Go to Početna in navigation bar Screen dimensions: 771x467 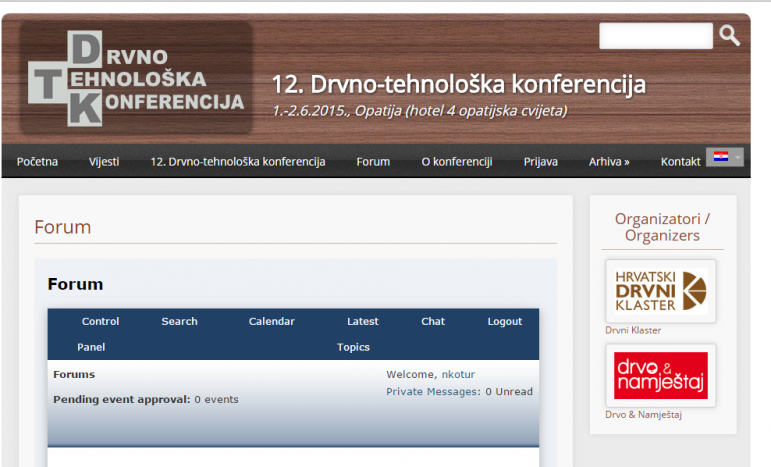[37, 162]
